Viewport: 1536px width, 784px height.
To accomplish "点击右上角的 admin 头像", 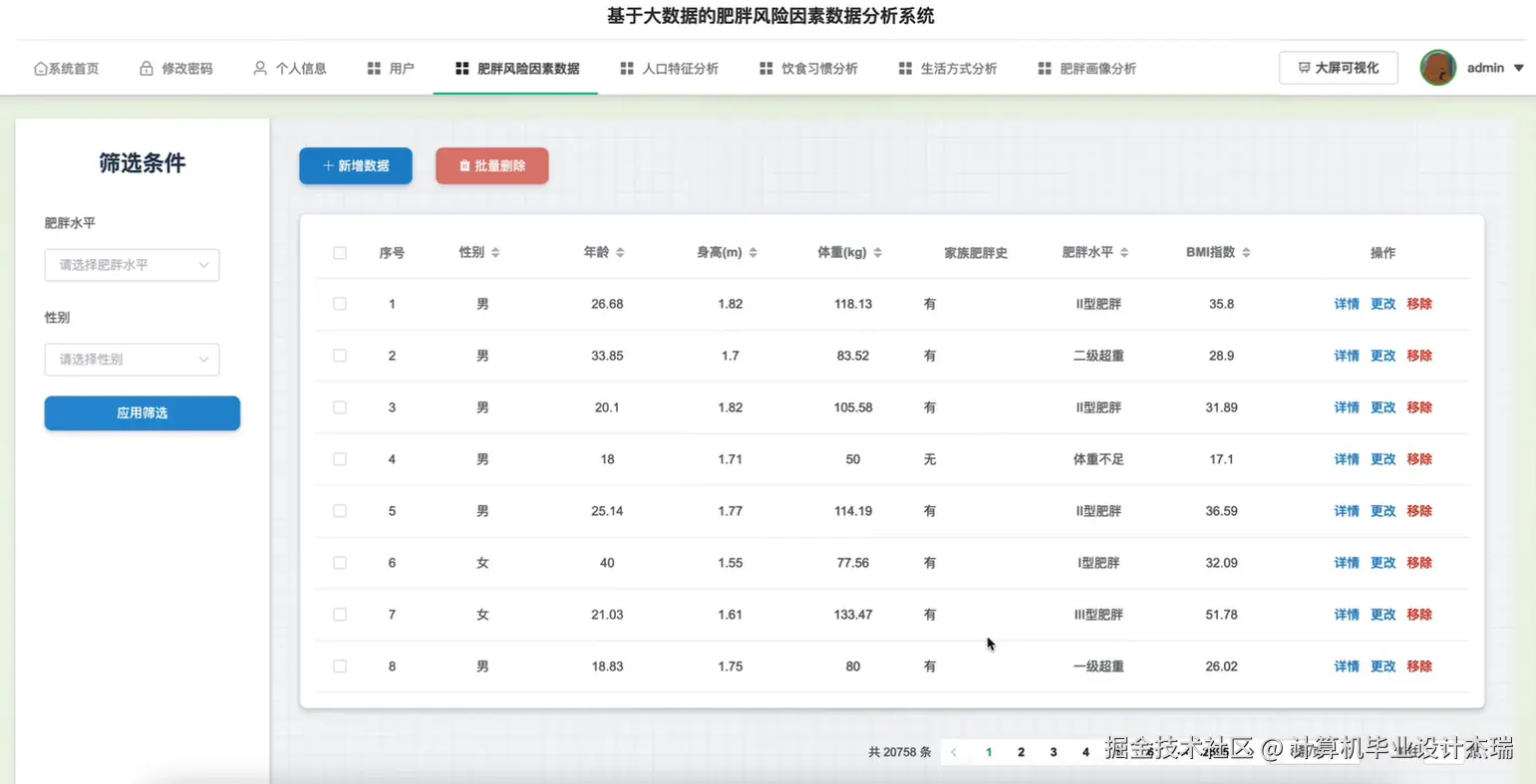I will pyautogui.click(x=1437, y=67).
